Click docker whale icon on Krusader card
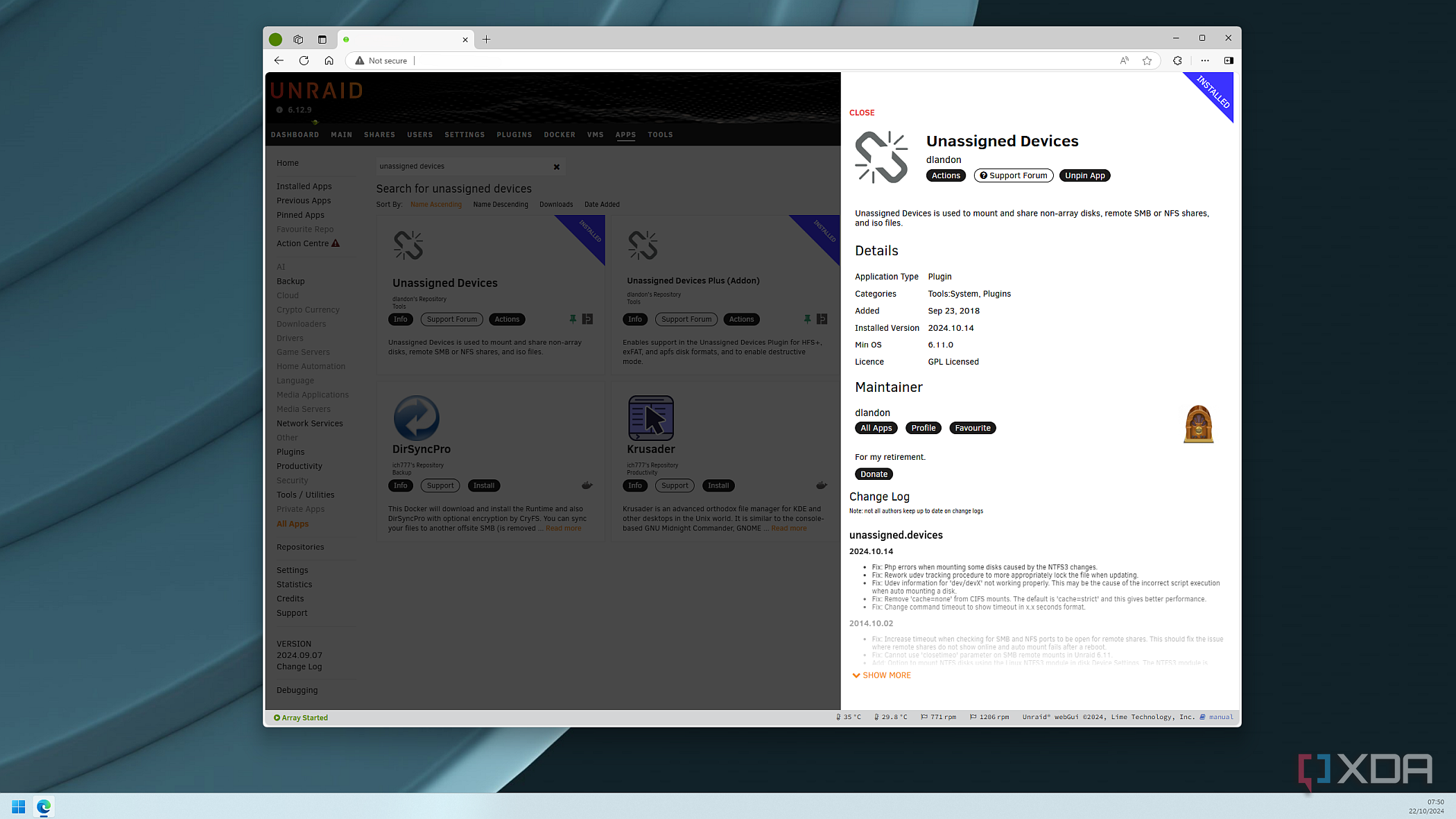 point(821,485)
